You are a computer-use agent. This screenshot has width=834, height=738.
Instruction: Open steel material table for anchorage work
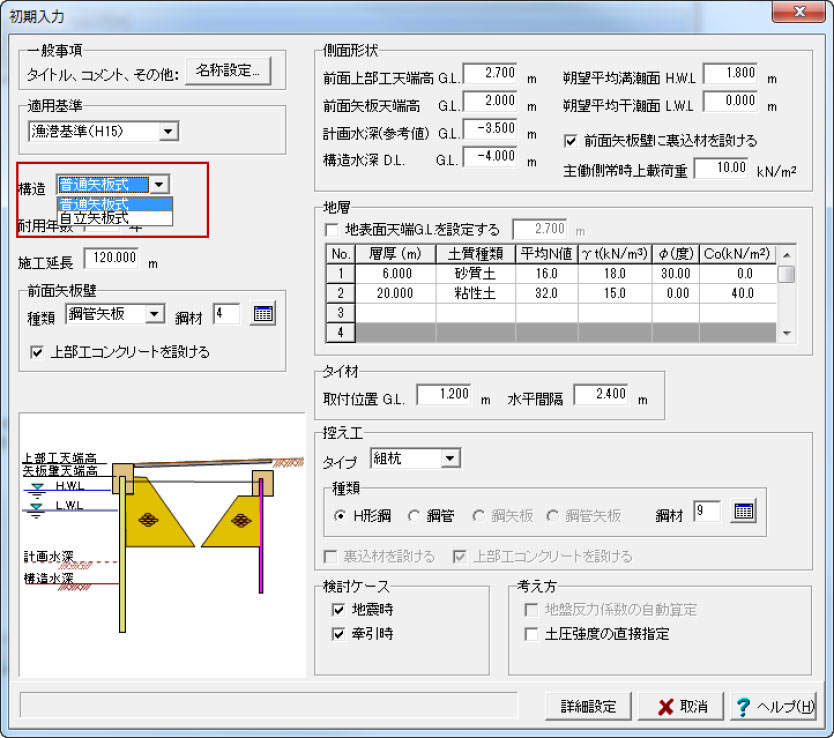pos(743,511)
